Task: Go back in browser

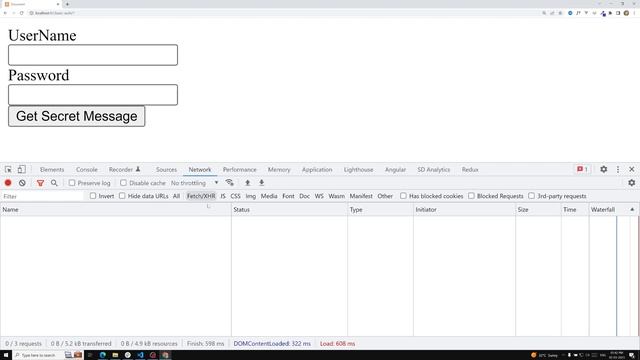Action: coord(5,13)
